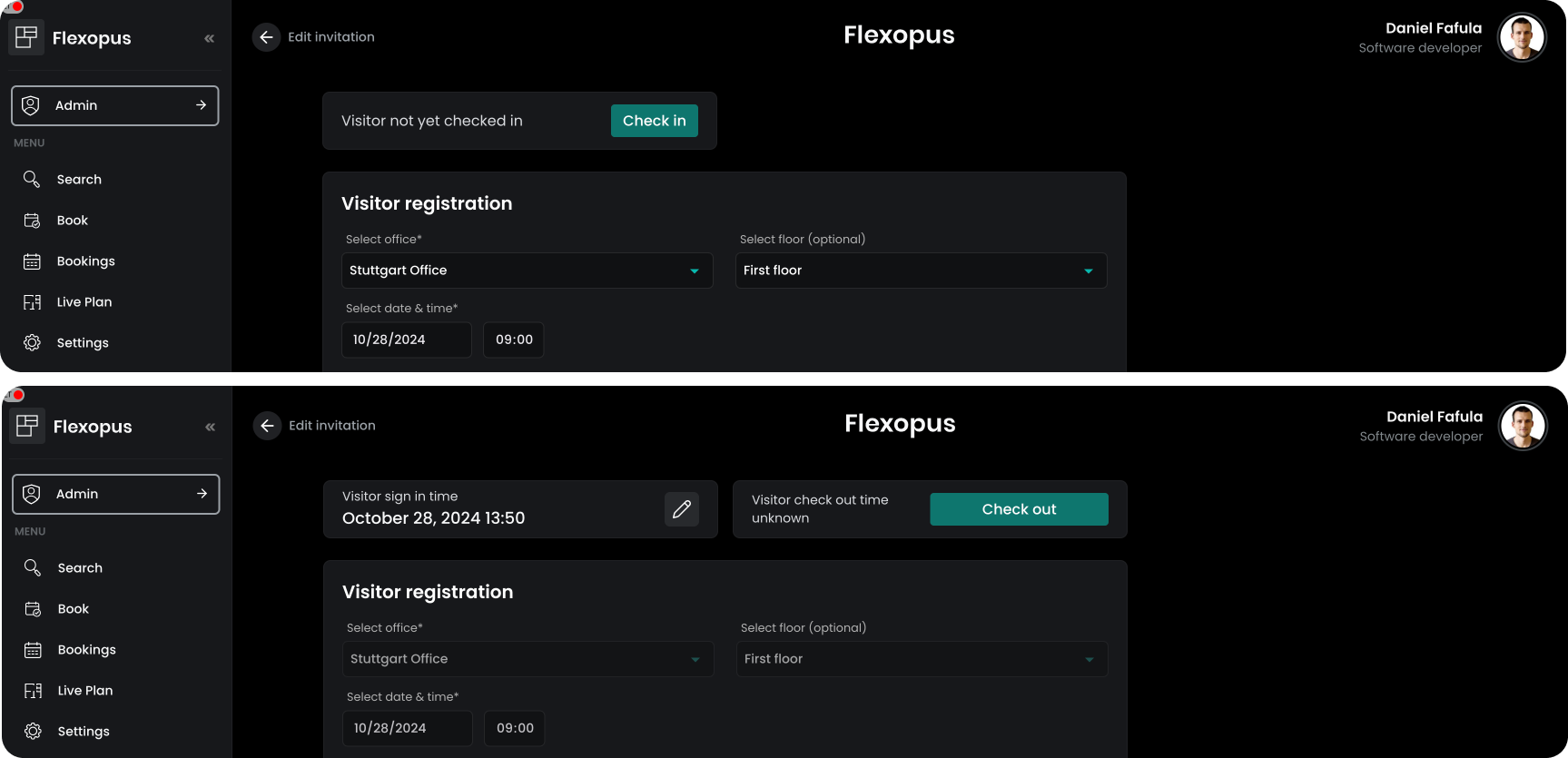Viewport: 1568px width, 758px height.
Task: Click the Book calendar icon in the upper sidebar
Action: coord(32,221)
